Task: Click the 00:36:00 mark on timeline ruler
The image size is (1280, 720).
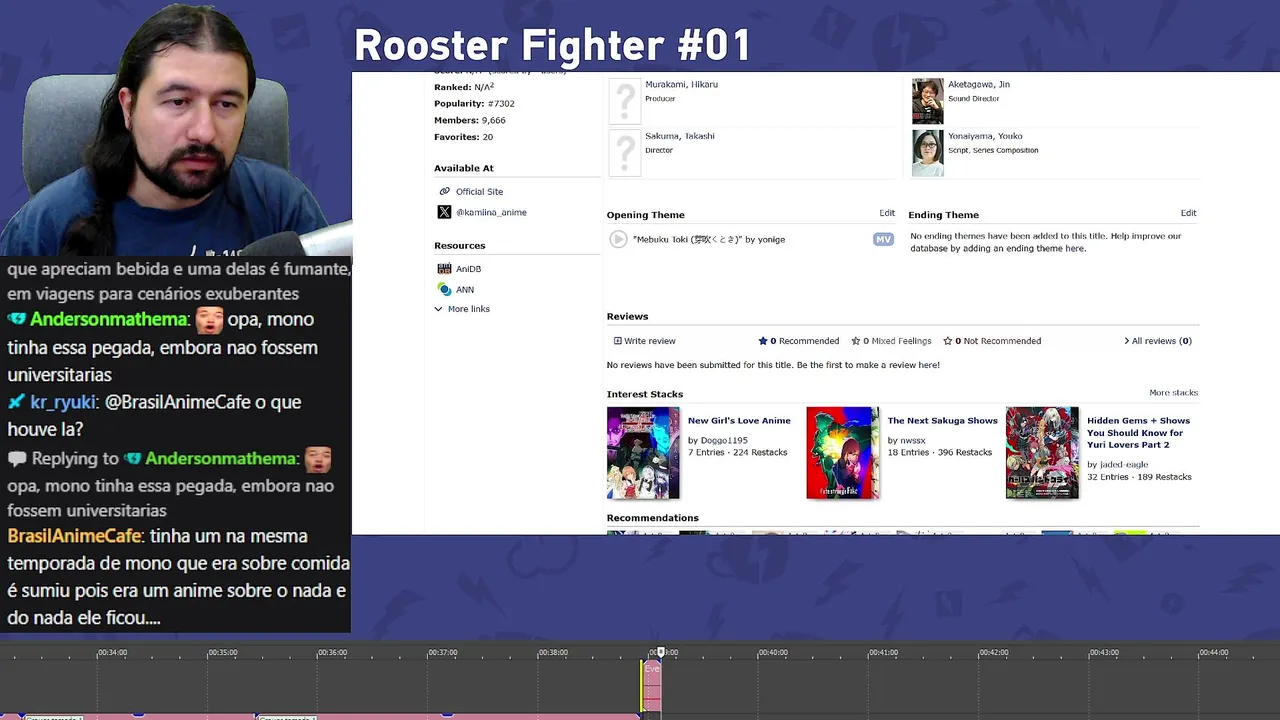Action: click(332, 653)
